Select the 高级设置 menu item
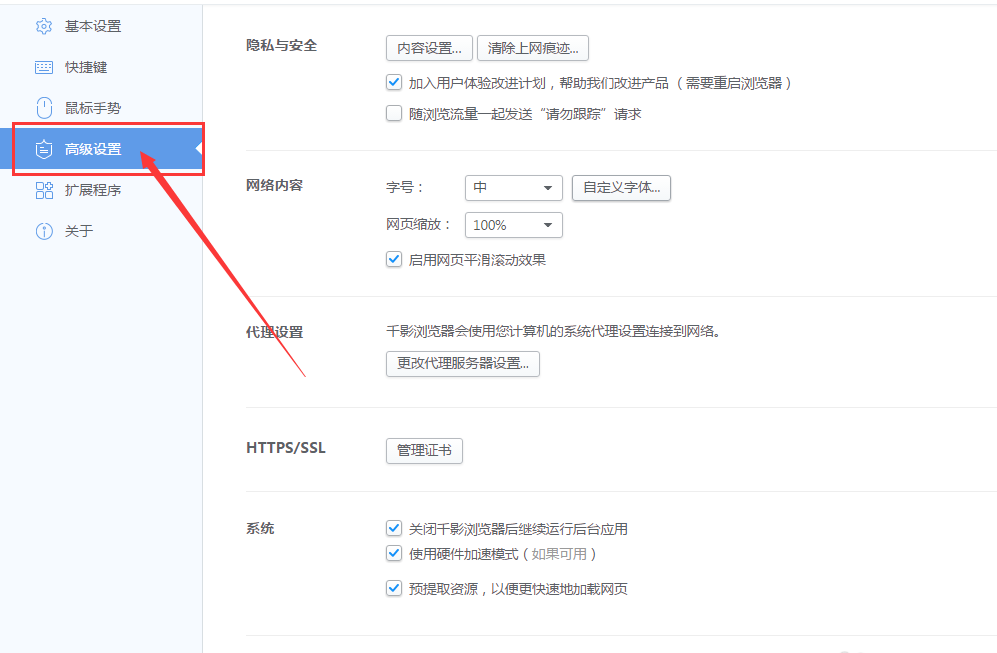 coord(102,149)
